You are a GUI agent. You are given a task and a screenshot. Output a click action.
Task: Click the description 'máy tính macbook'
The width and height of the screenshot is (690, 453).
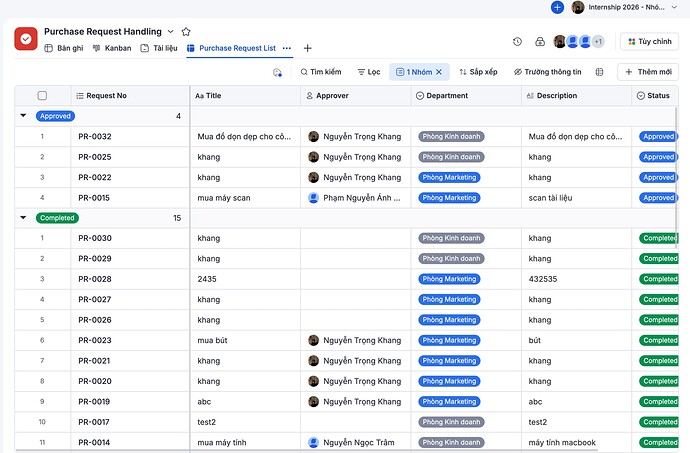click(562, 442)
